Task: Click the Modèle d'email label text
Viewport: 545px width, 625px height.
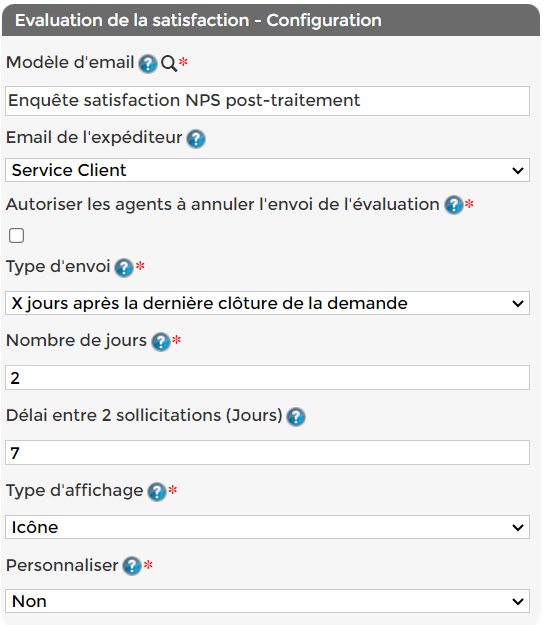Action: click(x=70, y=63)
